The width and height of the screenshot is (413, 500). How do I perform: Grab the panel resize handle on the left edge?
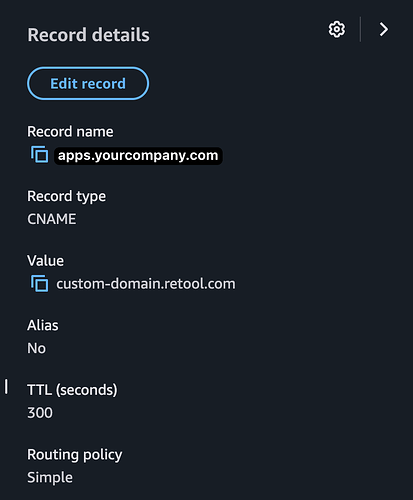pos(6,387)
